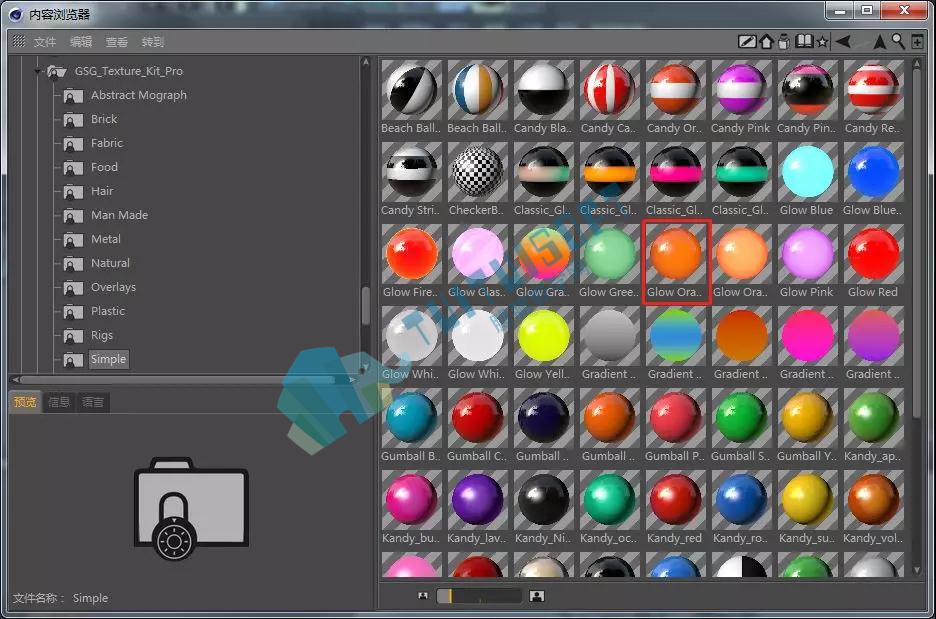The height and width of the screenshot is (619, 936).
Task: Select the Brick folder in the tree
Action: 104,119
